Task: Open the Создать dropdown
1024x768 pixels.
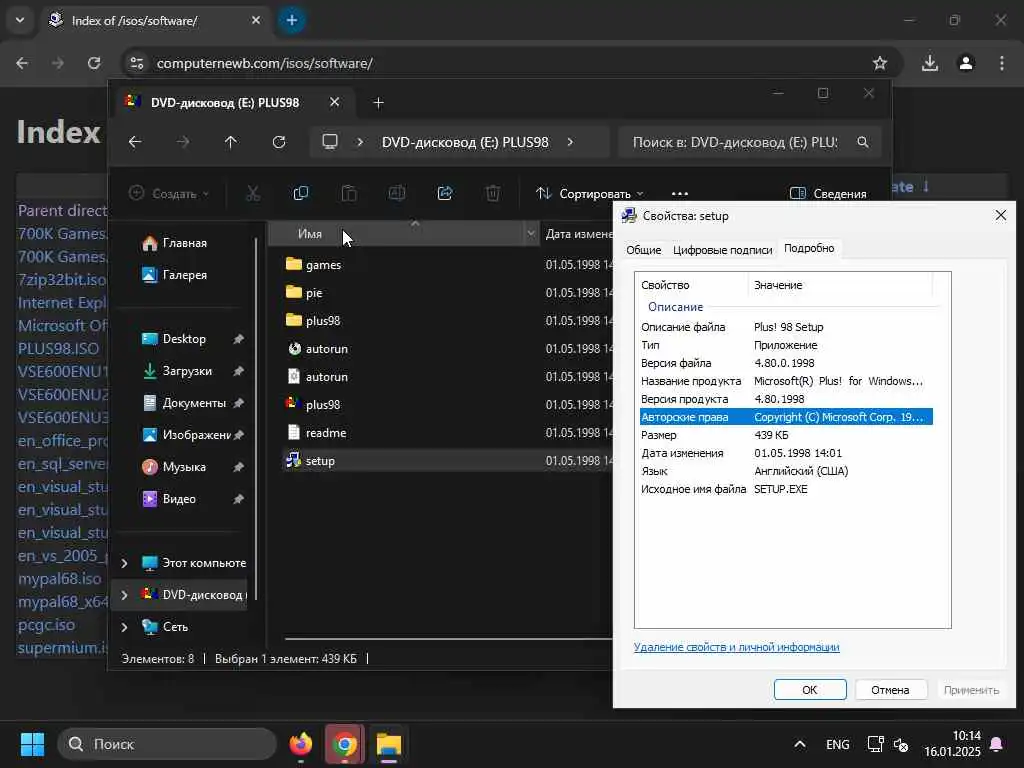Action: pos(169,193)
